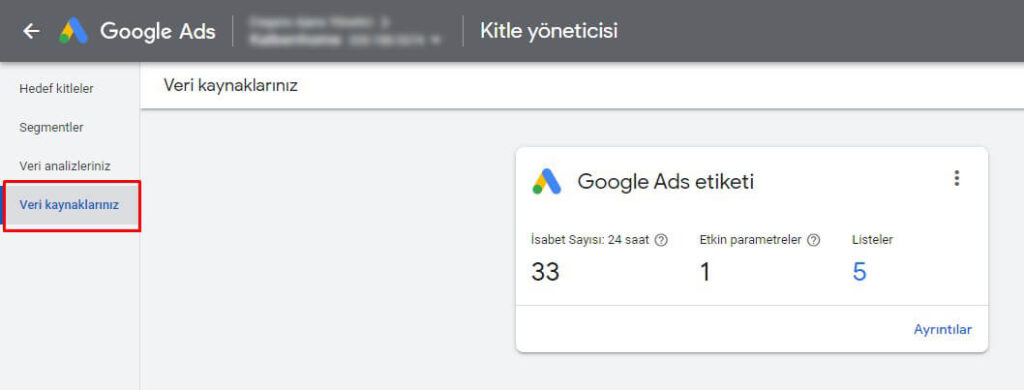Go back using the header arrow
The width and height of the screenshot is (1024, 390).
click(31, 31)
